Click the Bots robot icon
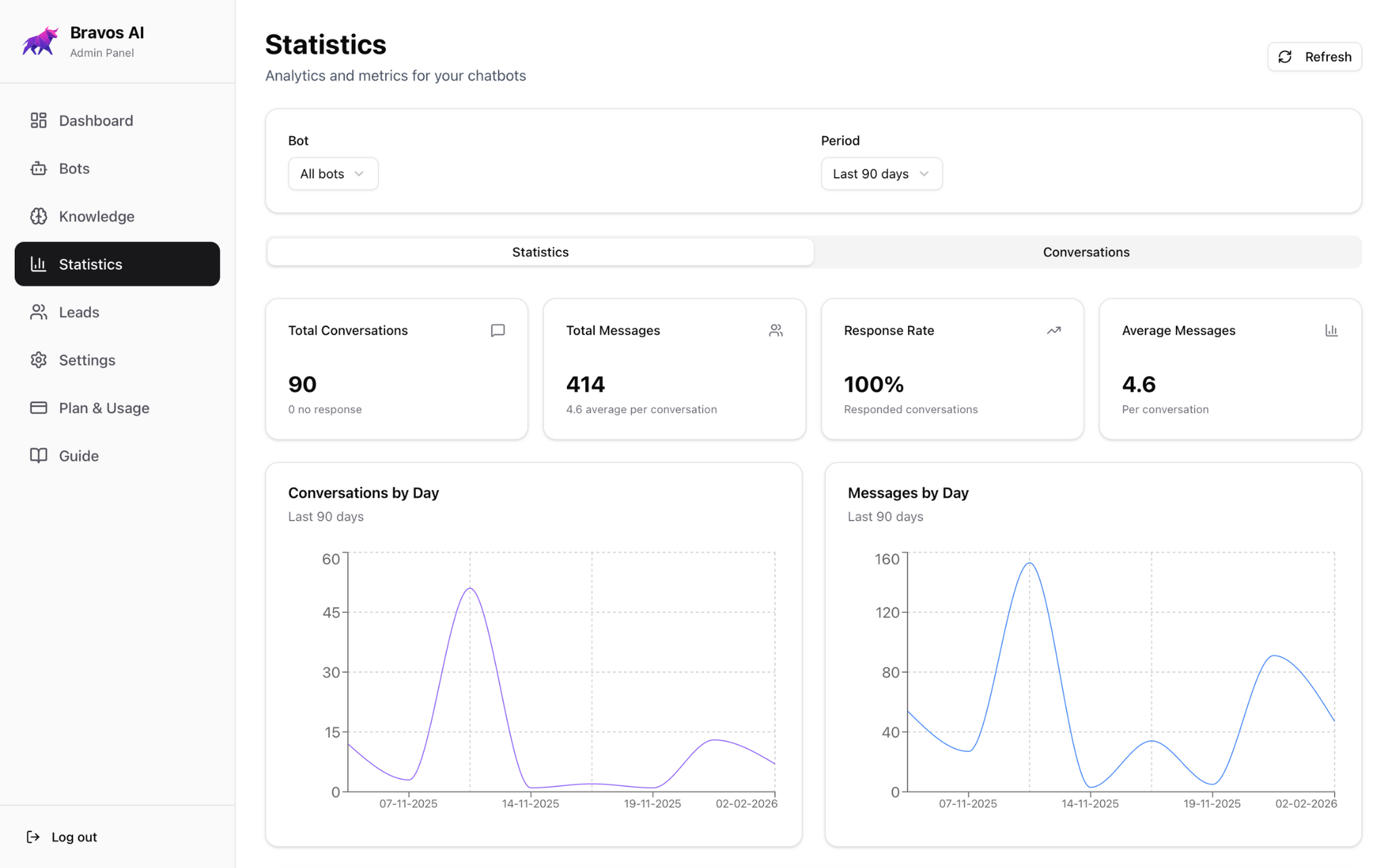Screen dimensions: 1389x868 tap(39, 168)
